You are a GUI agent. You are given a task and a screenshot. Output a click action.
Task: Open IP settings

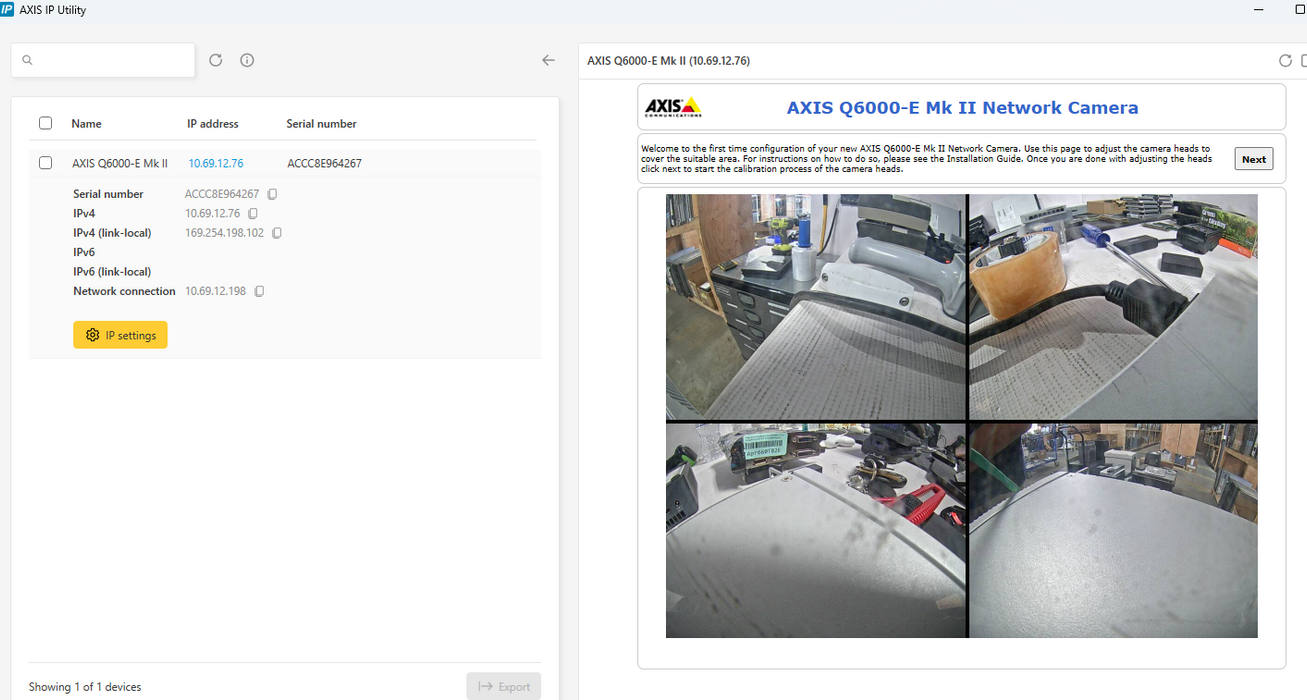click(120, 335)
